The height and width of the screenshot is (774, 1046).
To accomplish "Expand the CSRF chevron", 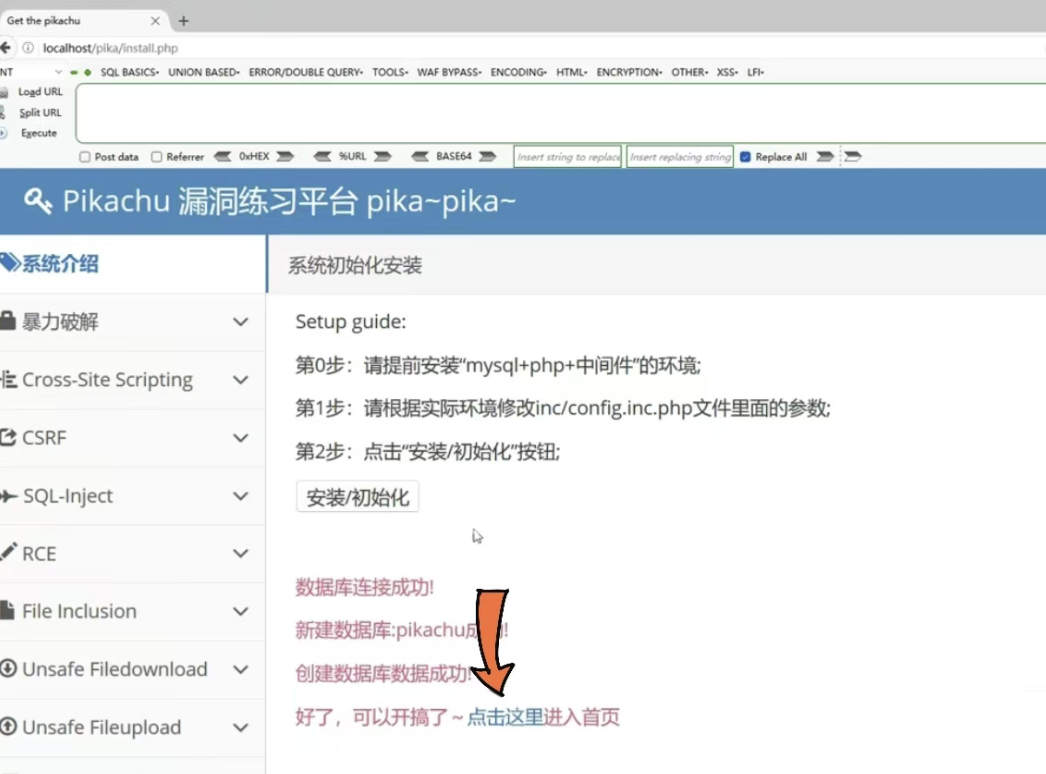I will pos(241,438).
